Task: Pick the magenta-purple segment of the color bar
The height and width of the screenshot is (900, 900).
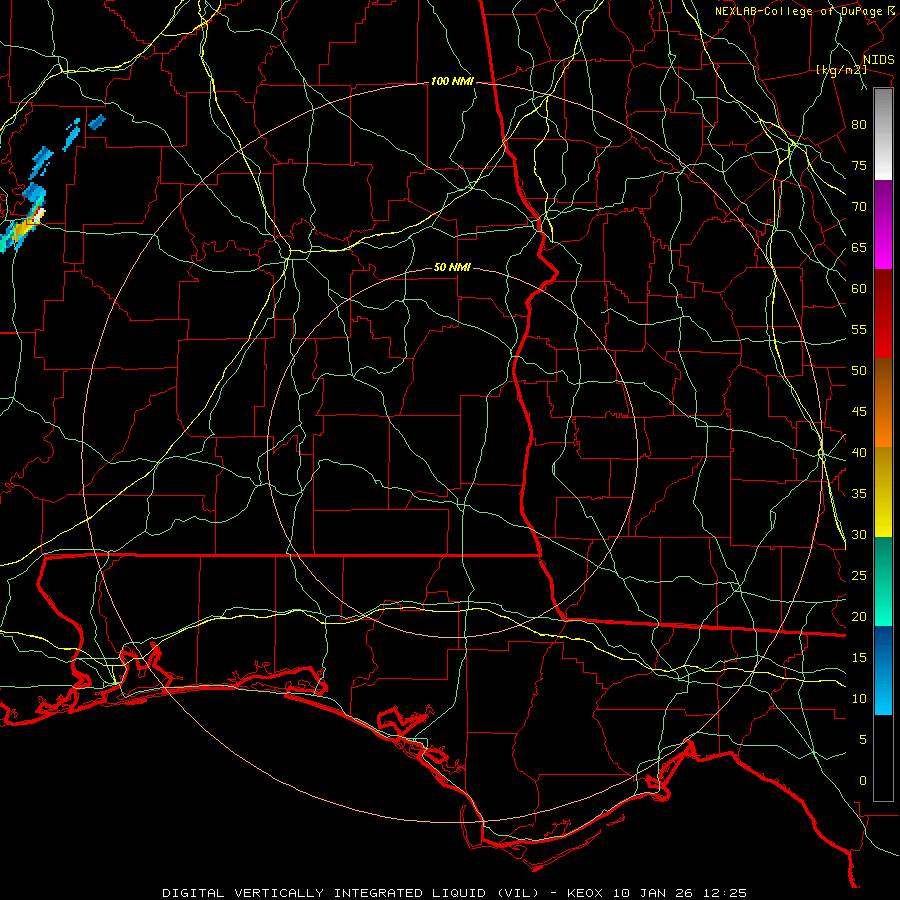Action: tap(883, 225)
